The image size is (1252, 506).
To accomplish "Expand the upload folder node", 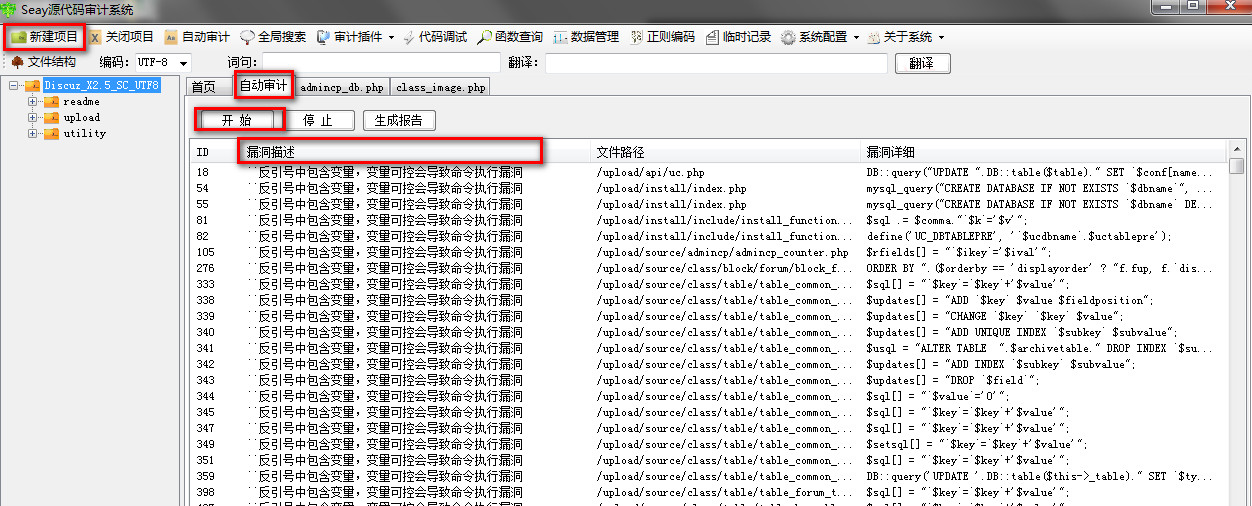I will (33, 117).
